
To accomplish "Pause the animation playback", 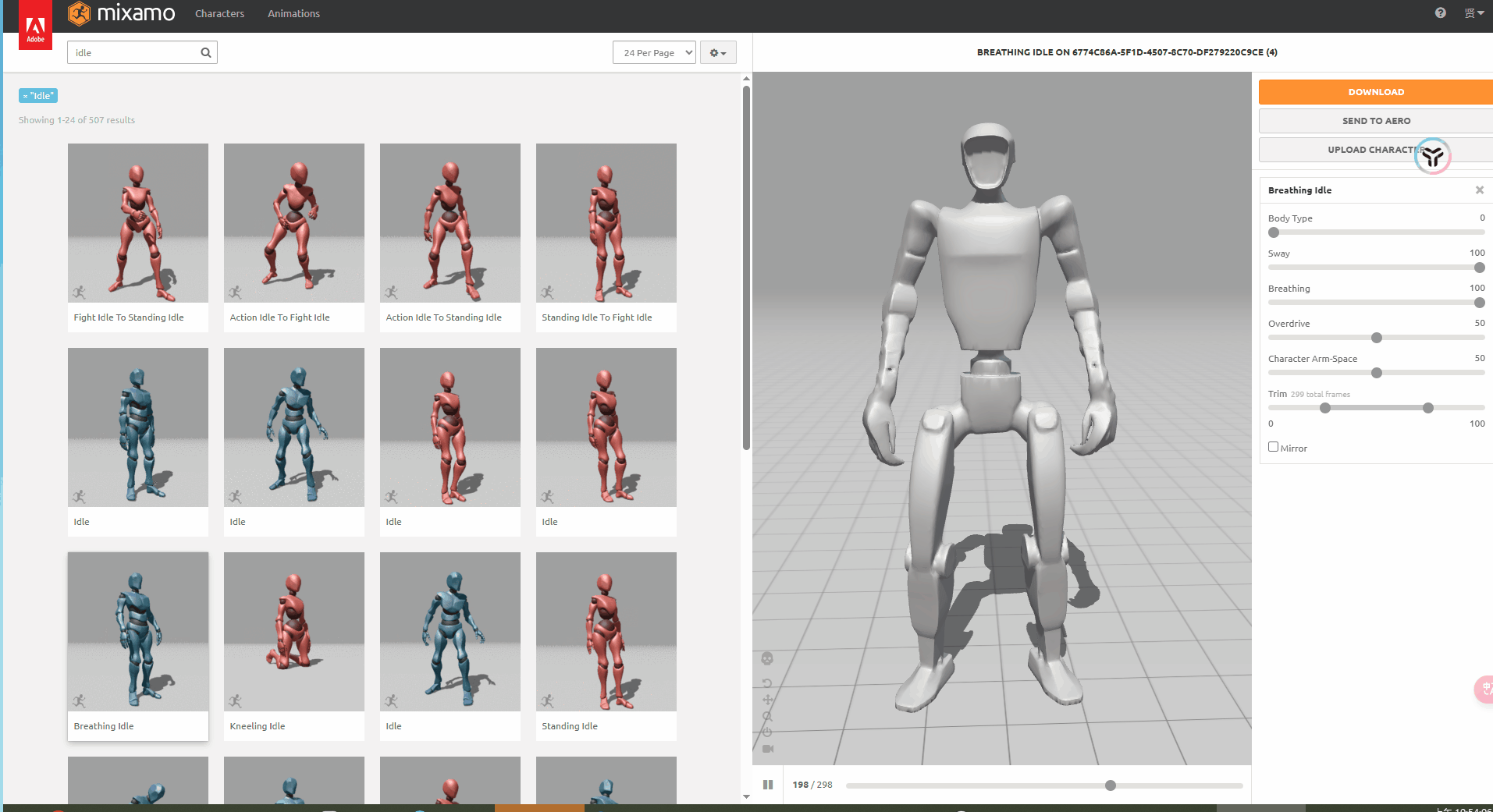I will (x=768, y=785).
